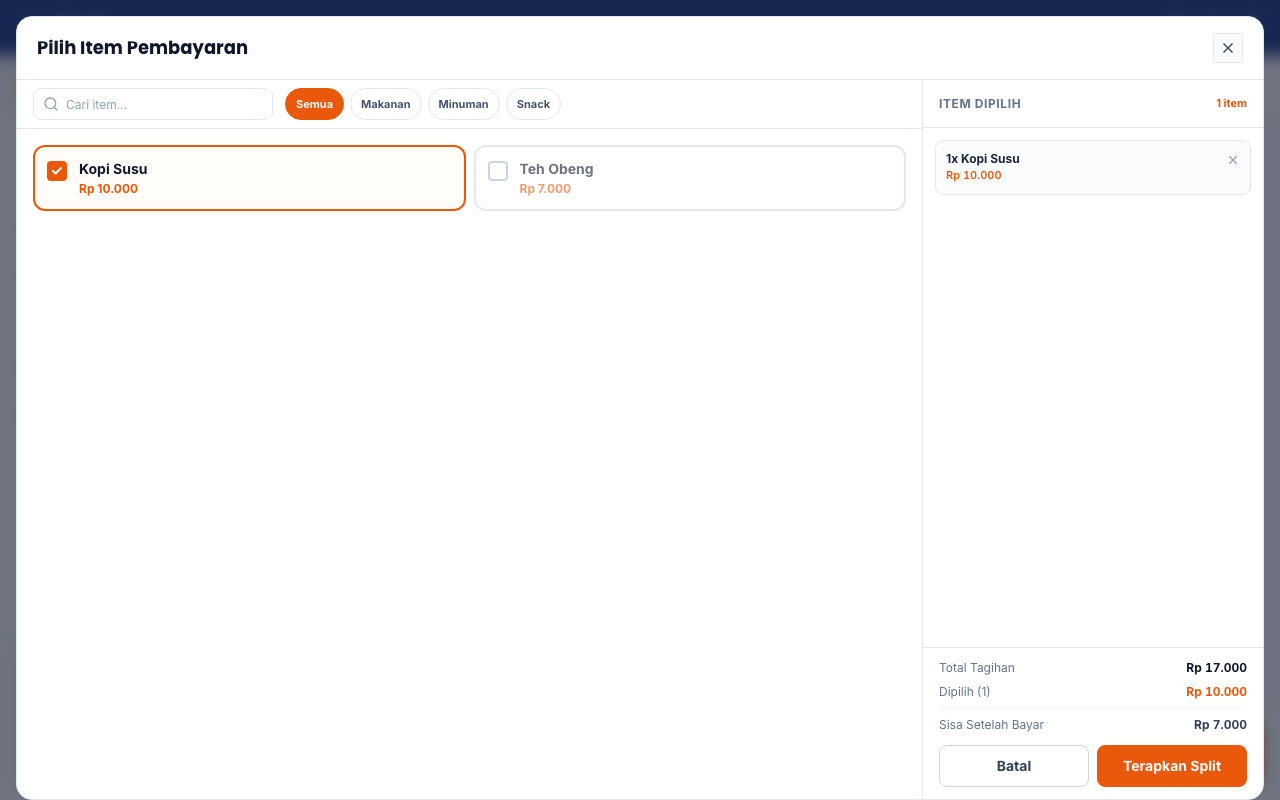Click the Rp 7.000 Teh Obeng price
Viewport: 1280px width, 800px height.
(x=545, y=189)
